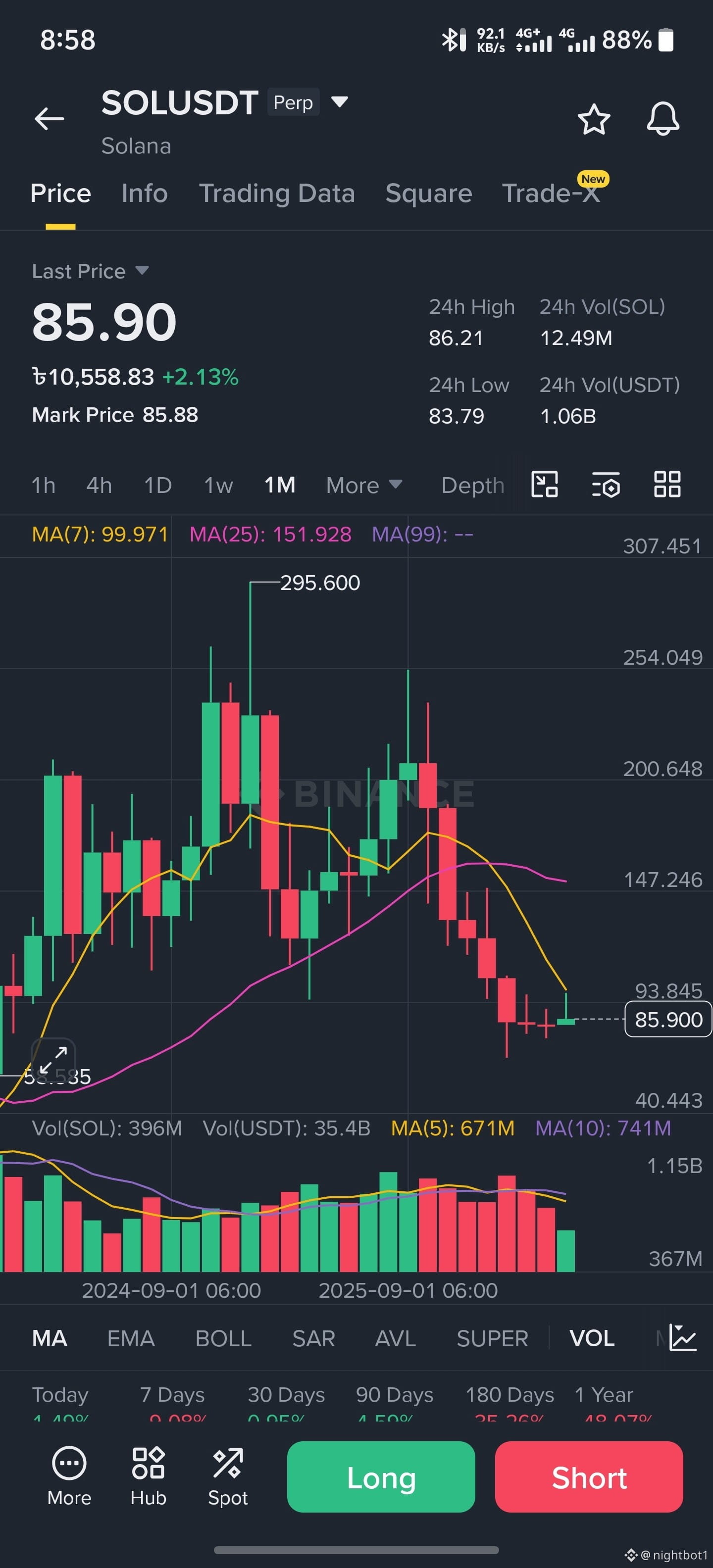This screenshot has width=713, height=1568.
Task: Tap the 85.90 last price value
Action: pyautogui.click(x=104, y=322)
